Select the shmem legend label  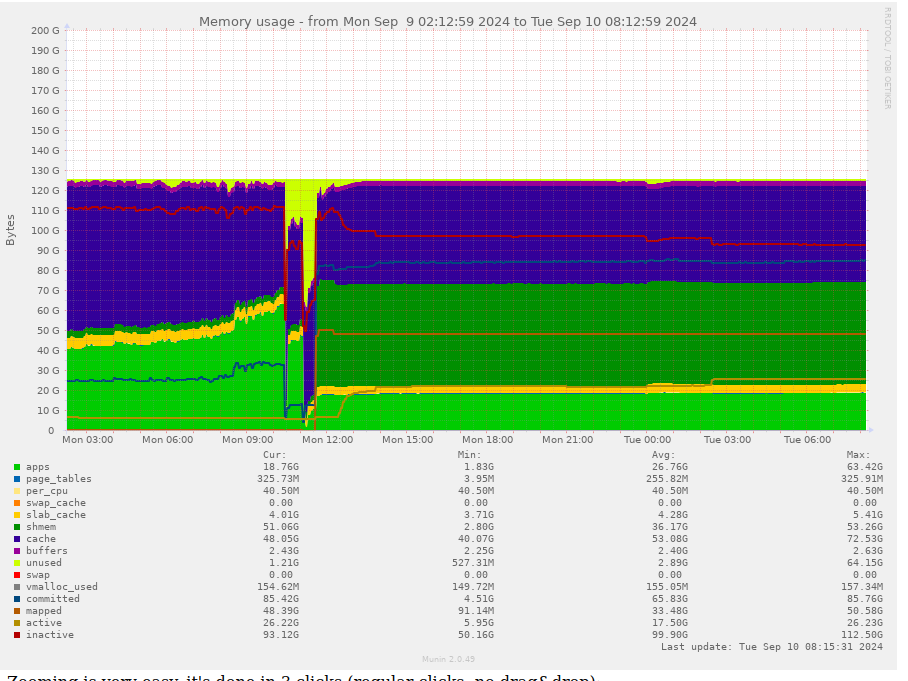click(41, 527)
